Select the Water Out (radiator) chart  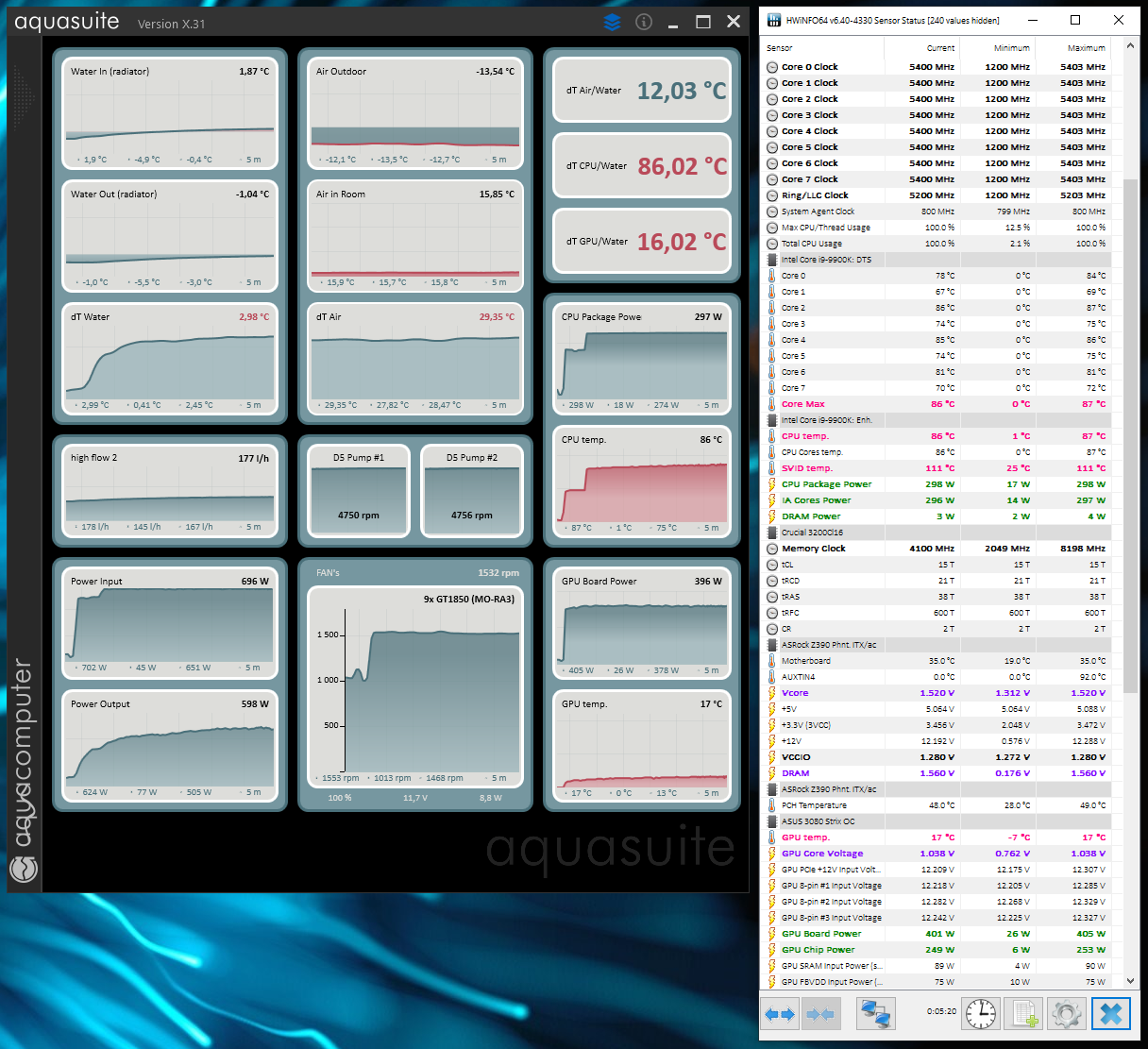click(170, 236)
